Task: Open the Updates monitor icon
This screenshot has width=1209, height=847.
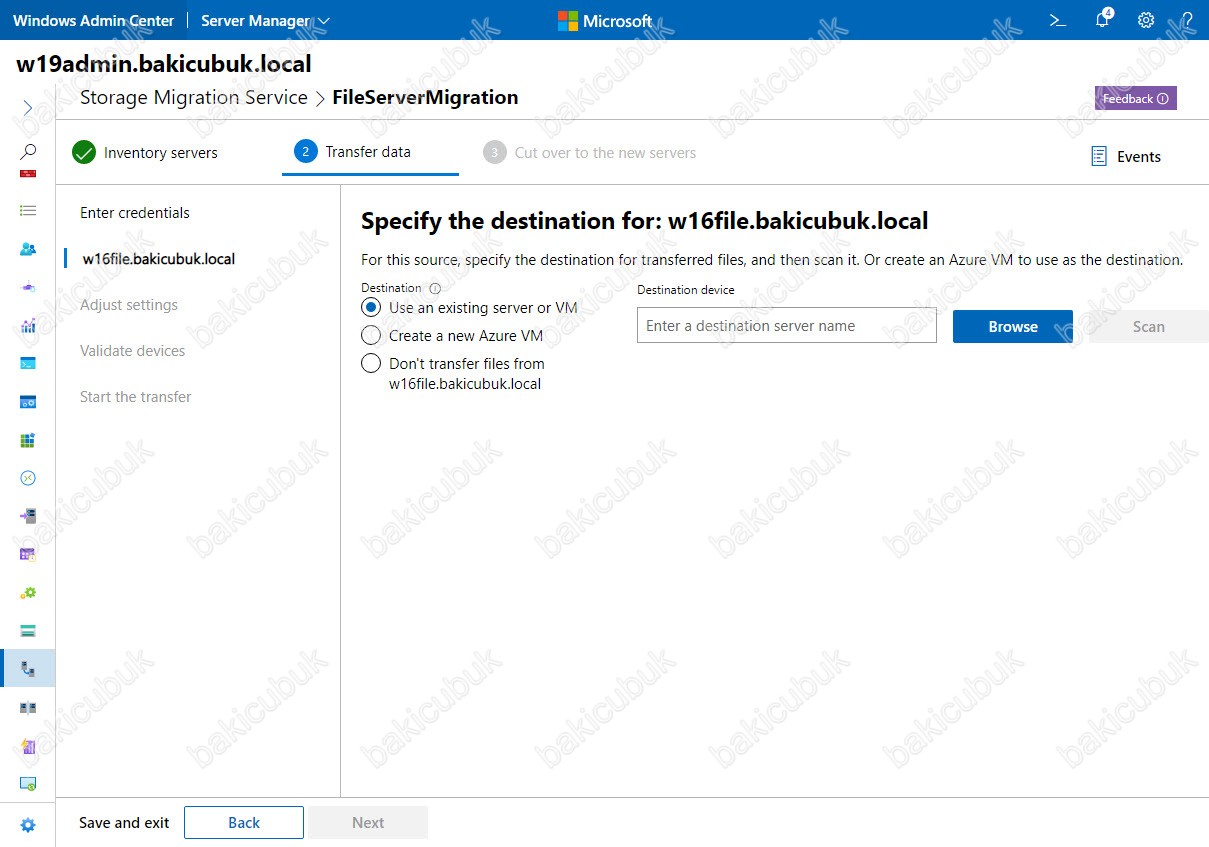Action: pos(28,784)
